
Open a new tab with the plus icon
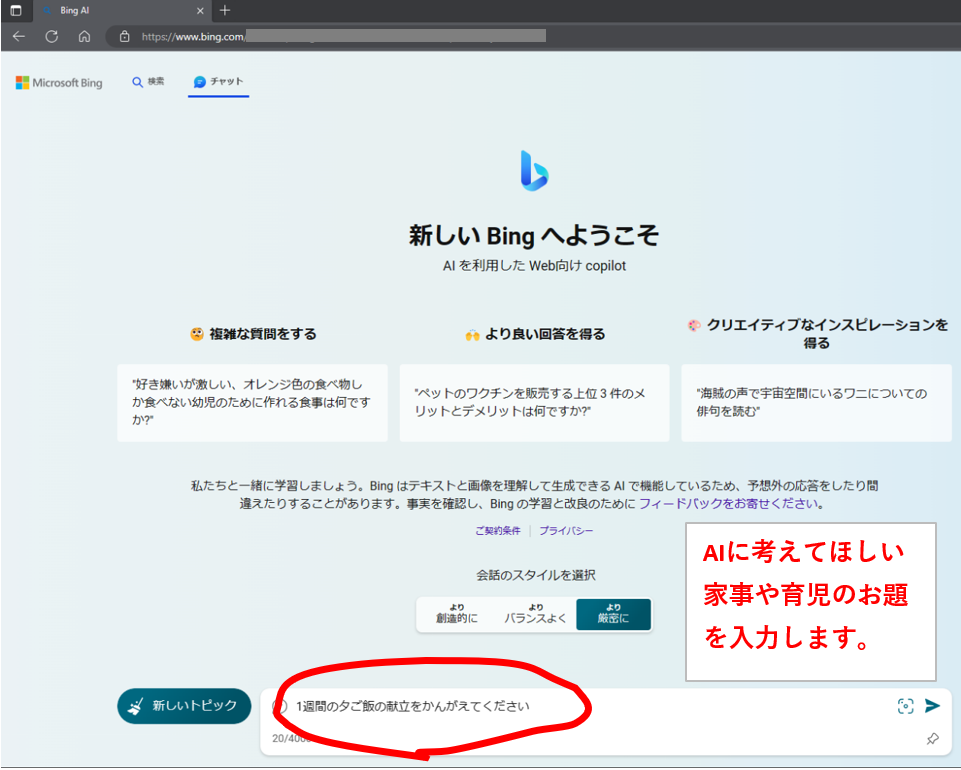point(225,10)
